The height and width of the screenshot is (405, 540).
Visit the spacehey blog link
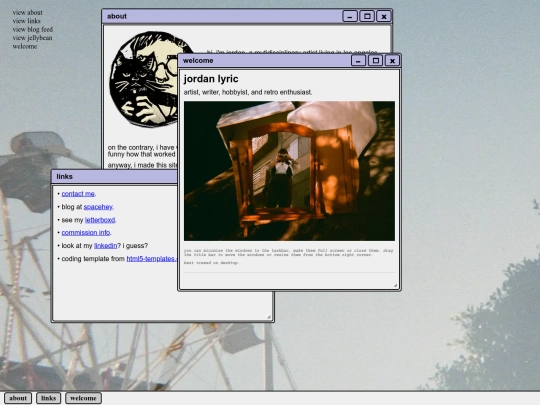click(98, 207)
